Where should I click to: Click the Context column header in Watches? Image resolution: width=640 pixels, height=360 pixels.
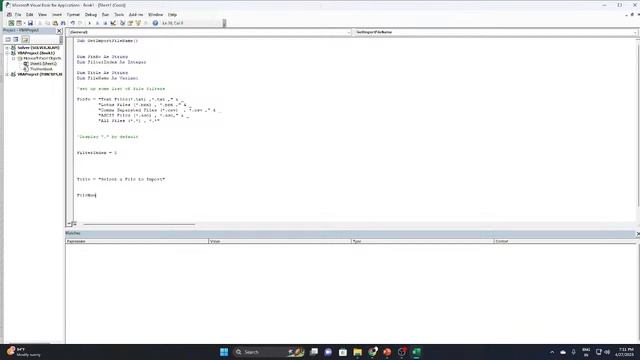coord(565,242)
